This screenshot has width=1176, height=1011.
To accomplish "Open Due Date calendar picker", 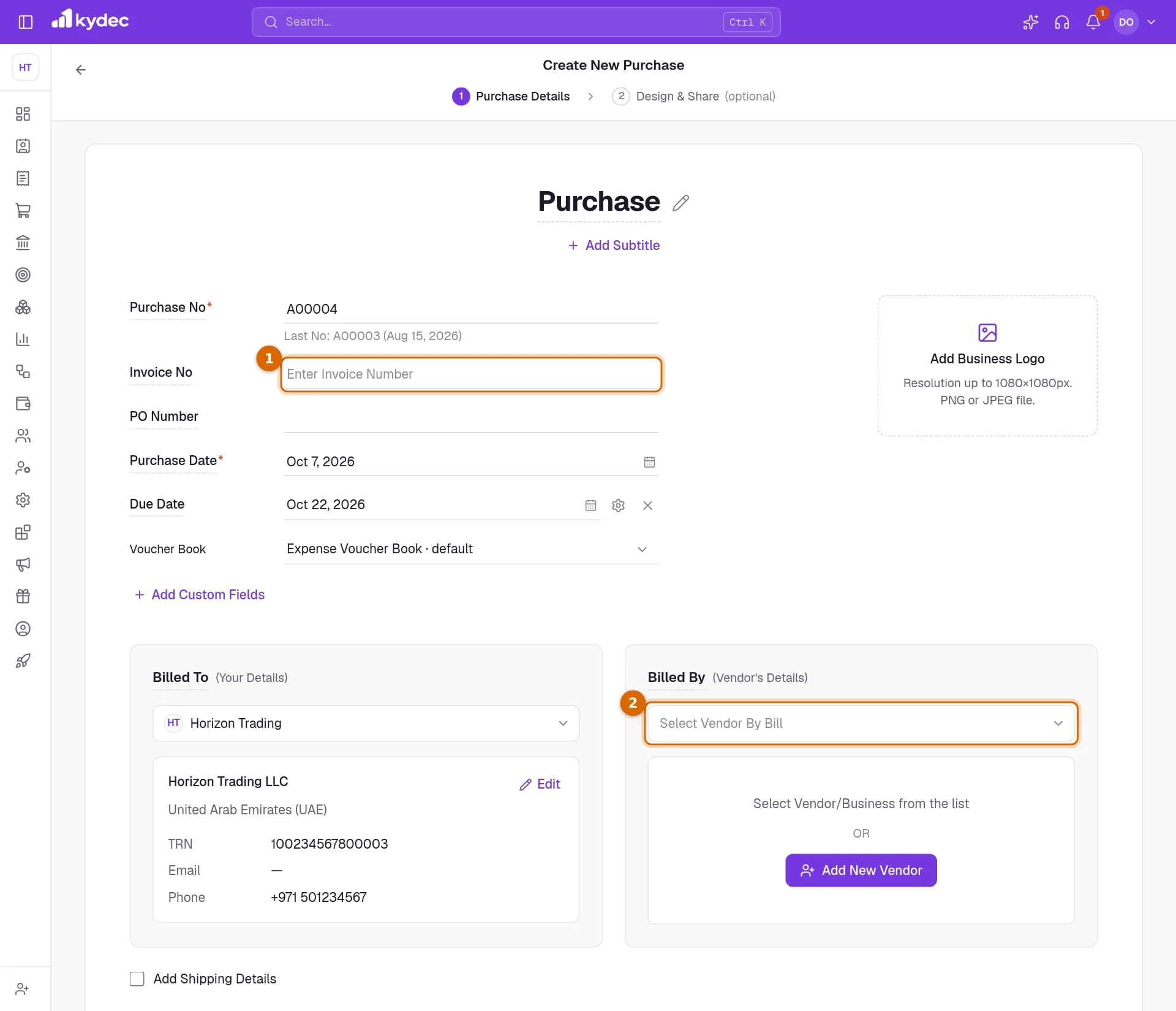I will tap(590, 505).
